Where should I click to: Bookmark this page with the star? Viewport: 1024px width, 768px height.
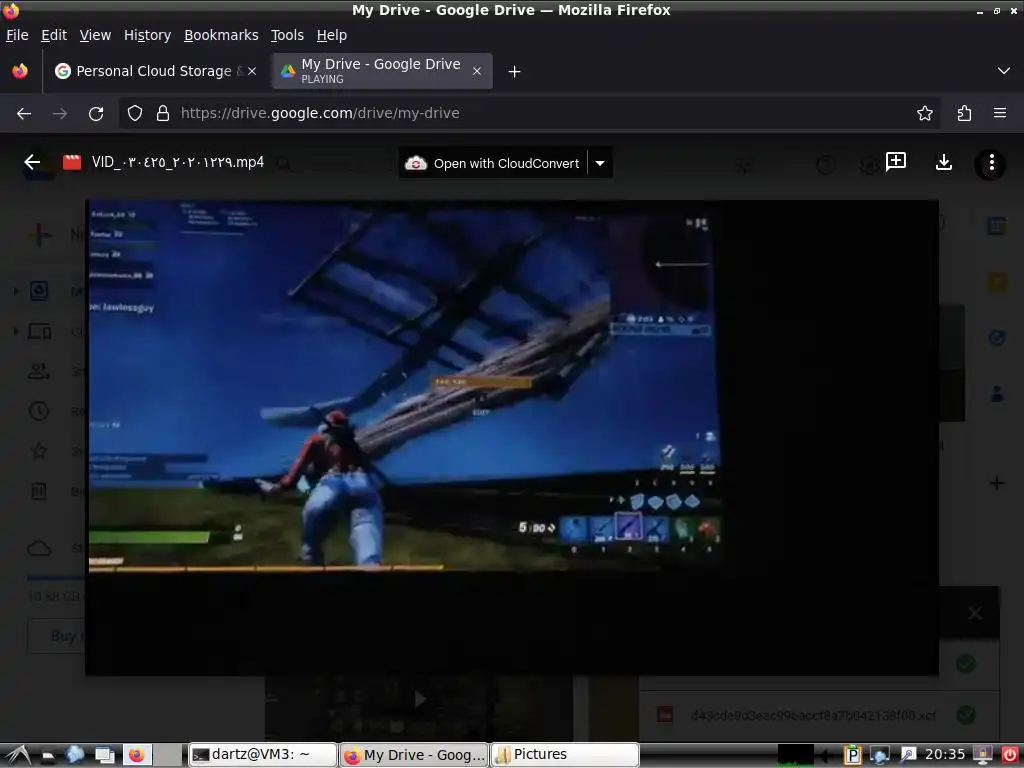[x=925, y=114]
